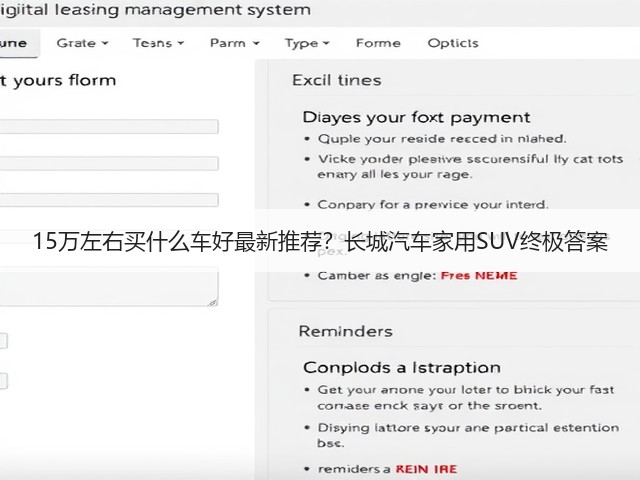Click the red 'Fres NEME' link
The width and height of the screenshot is (640, 480).
[479, 276]
